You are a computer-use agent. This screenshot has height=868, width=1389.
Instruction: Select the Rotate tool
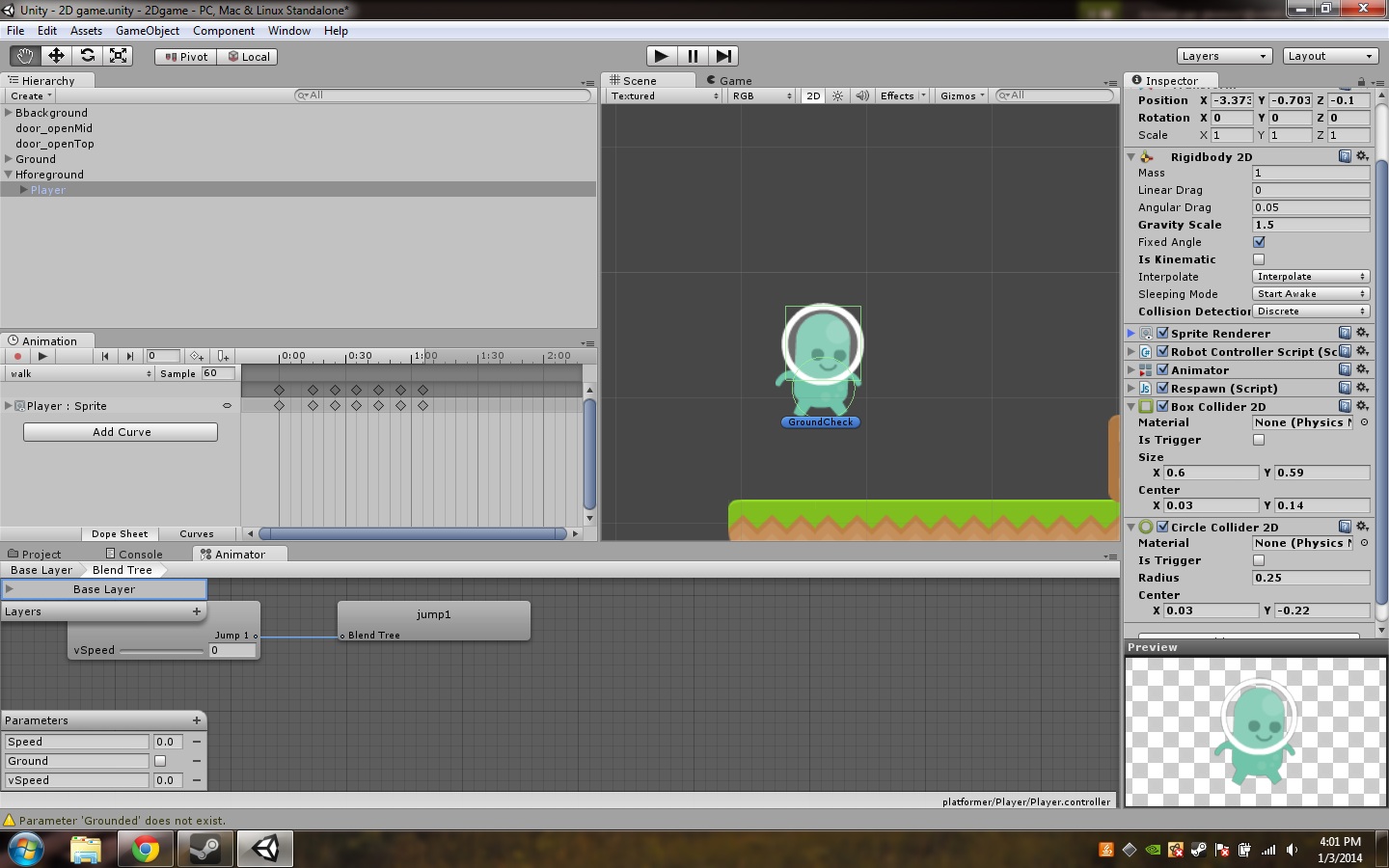click(87, 56)
